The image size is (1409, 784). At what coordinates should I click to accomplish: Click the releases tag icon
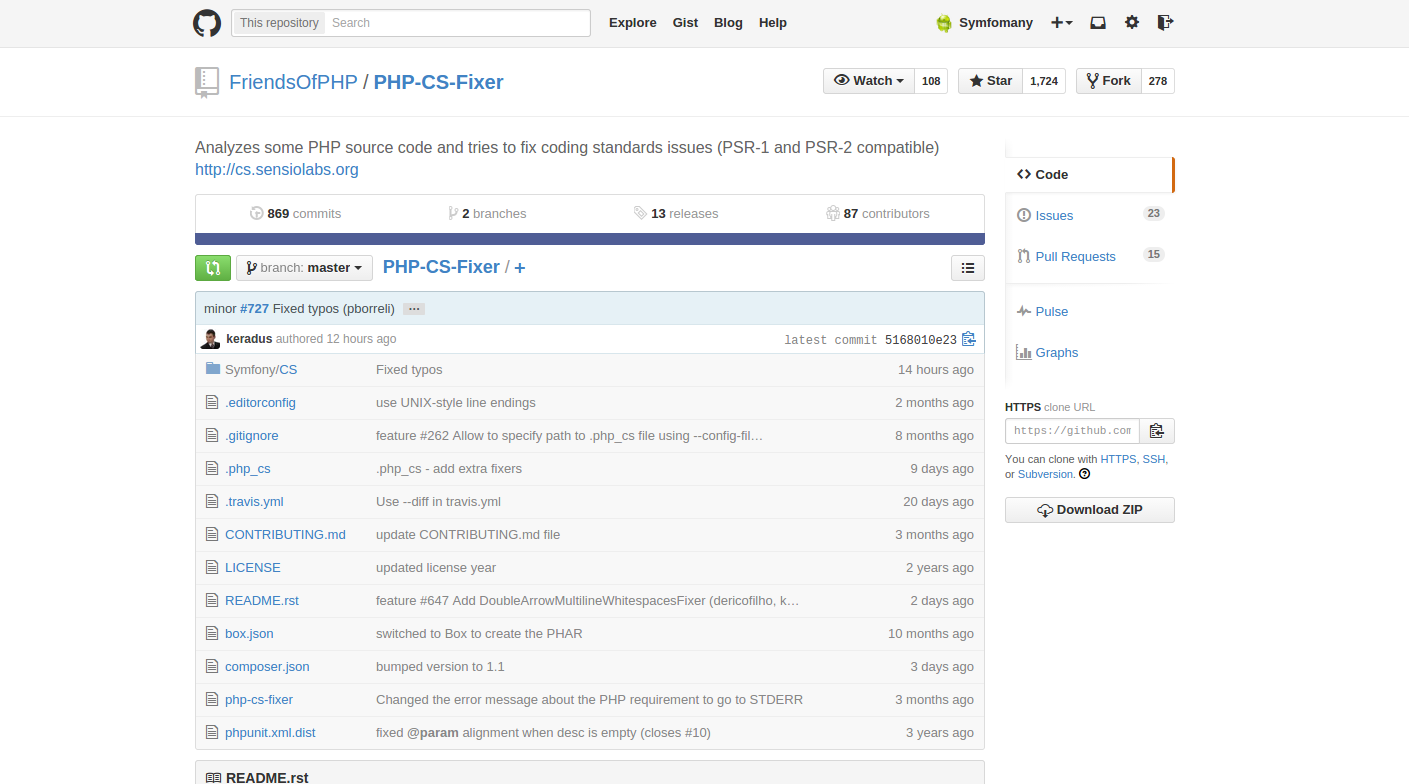click(640, 213)
